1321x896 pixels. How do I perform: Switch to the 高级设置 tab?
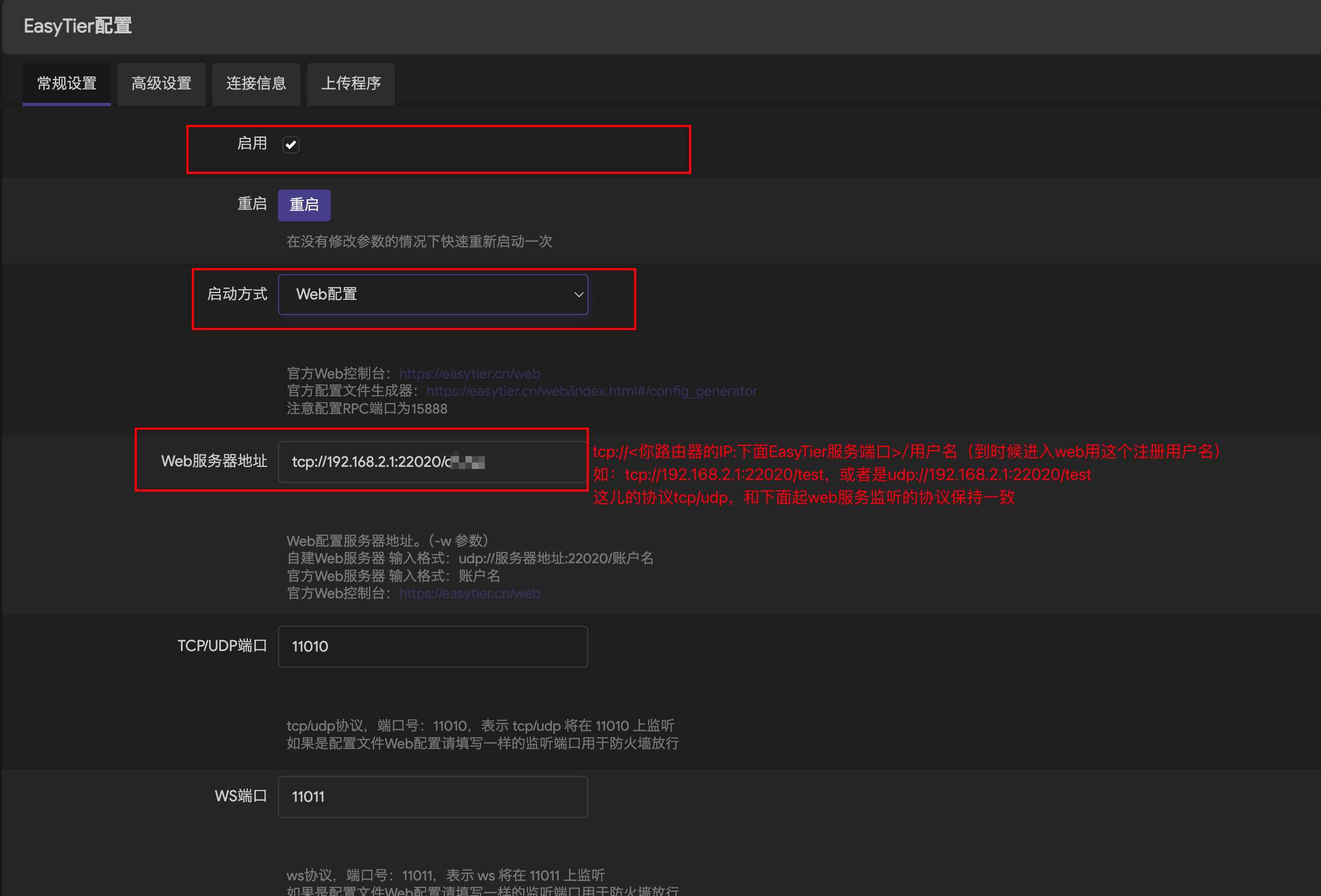point(161,84)
